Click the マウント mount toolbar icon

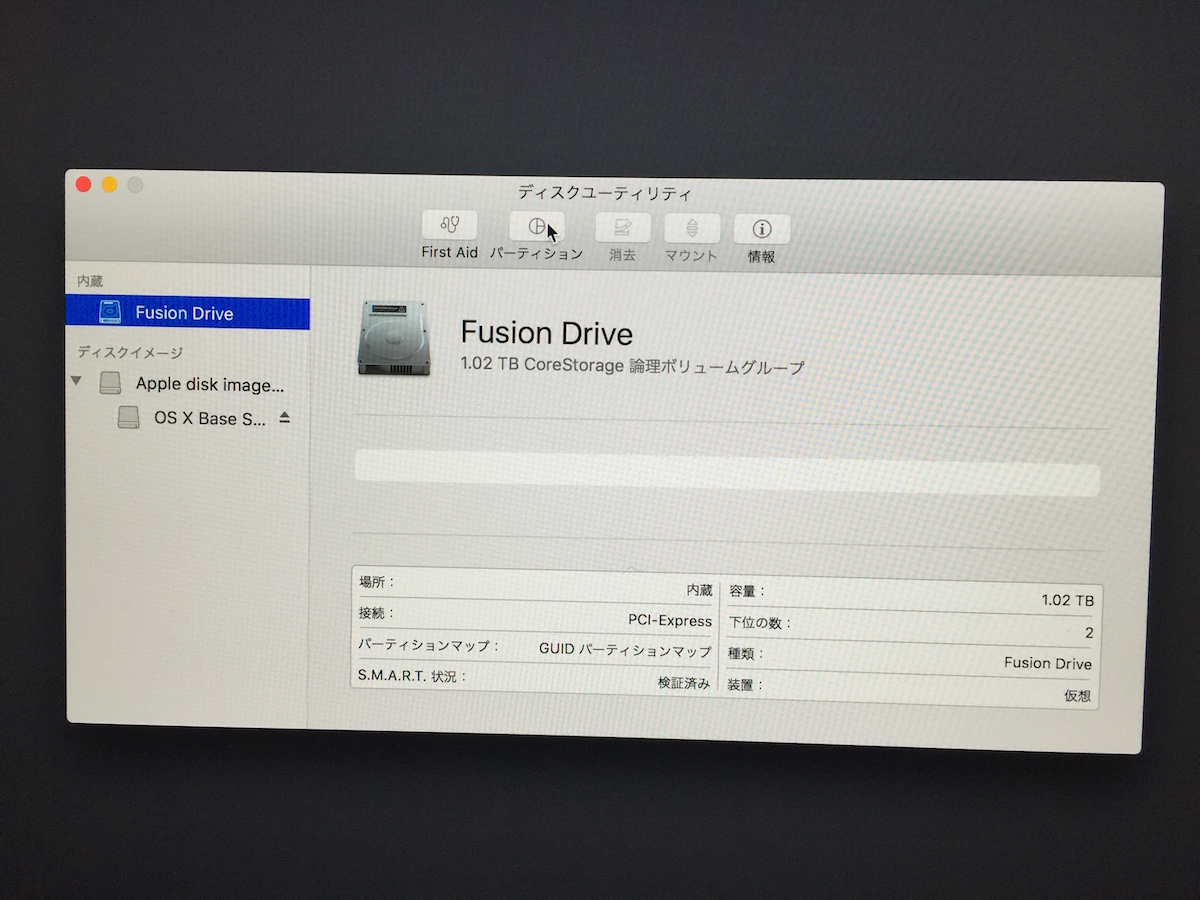692,228
